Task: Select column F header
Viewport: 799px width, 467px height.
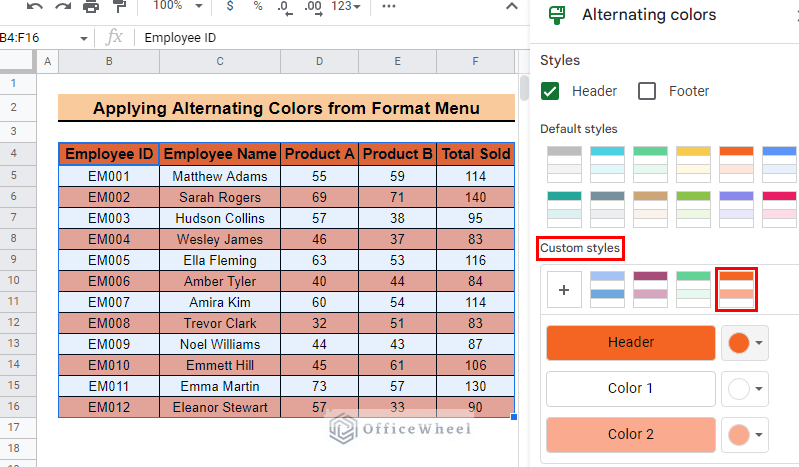Action: click(475, 62)
